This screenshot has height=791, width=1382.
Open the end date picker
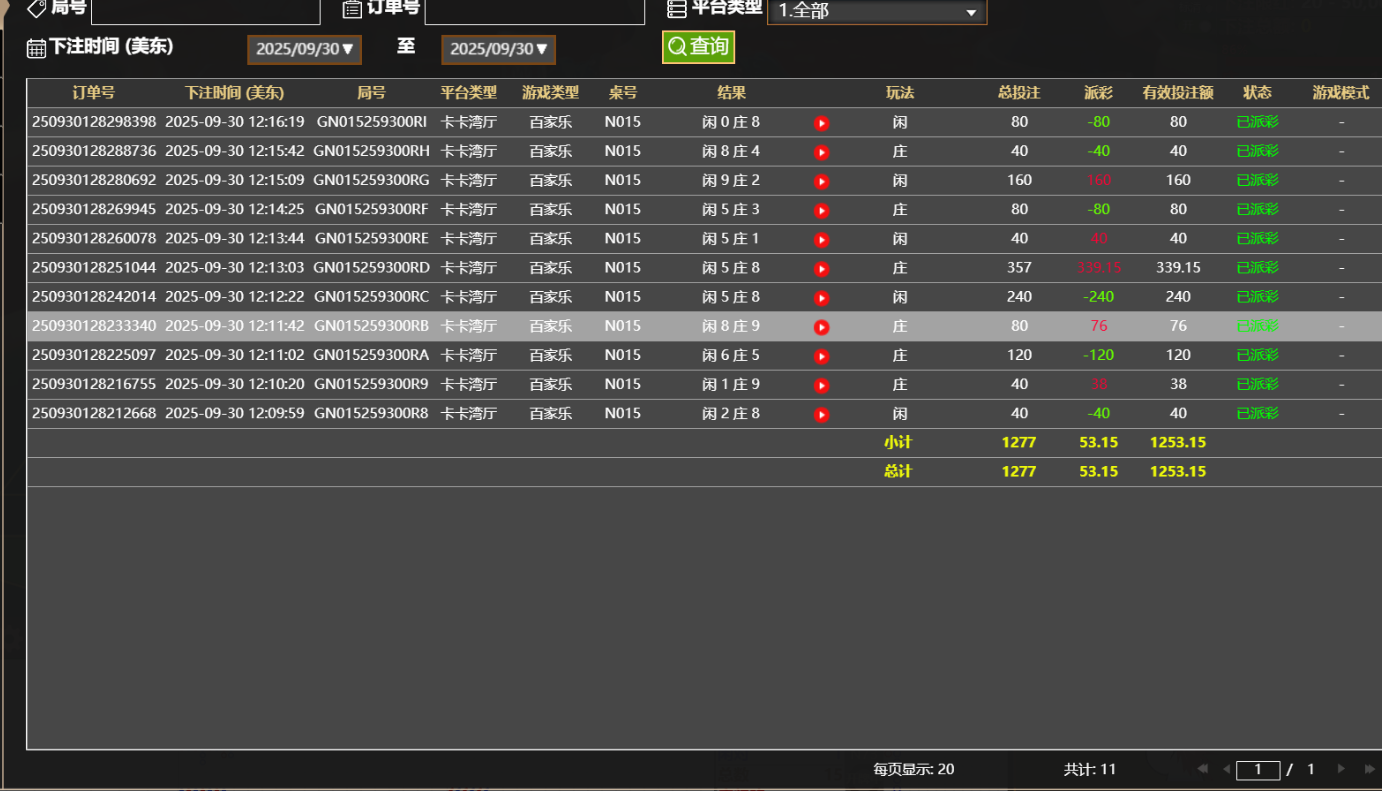[498, 49]
